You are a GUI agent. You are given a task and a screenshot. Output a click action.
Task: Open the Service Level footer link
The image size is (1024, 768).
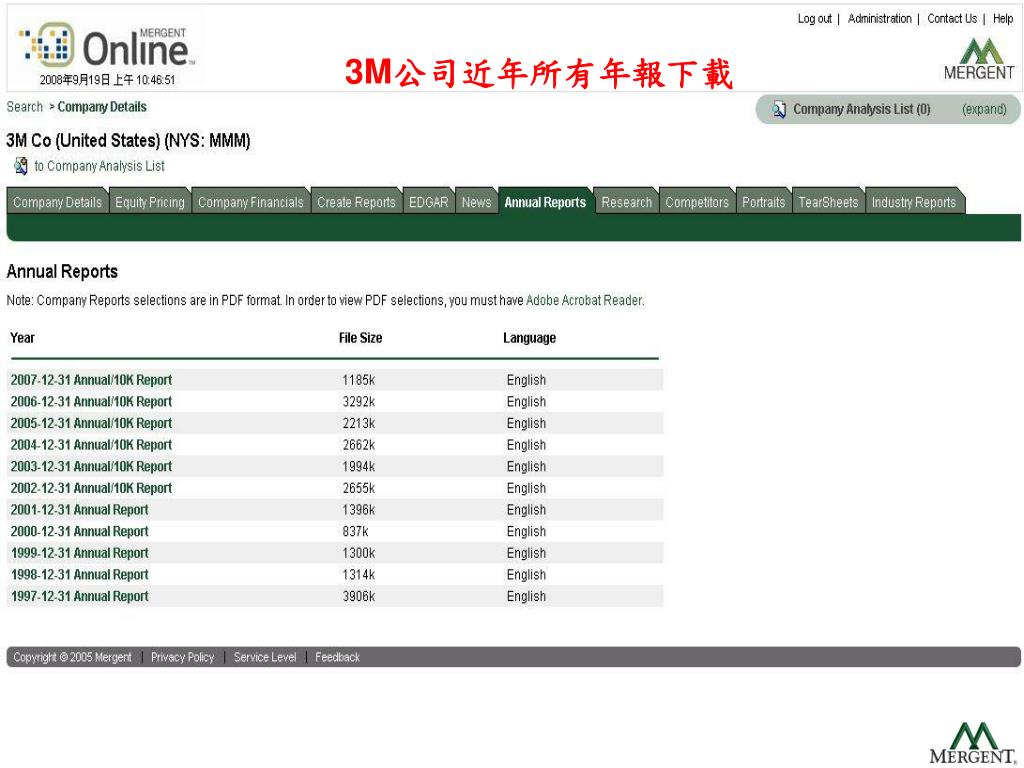point(264,657)
